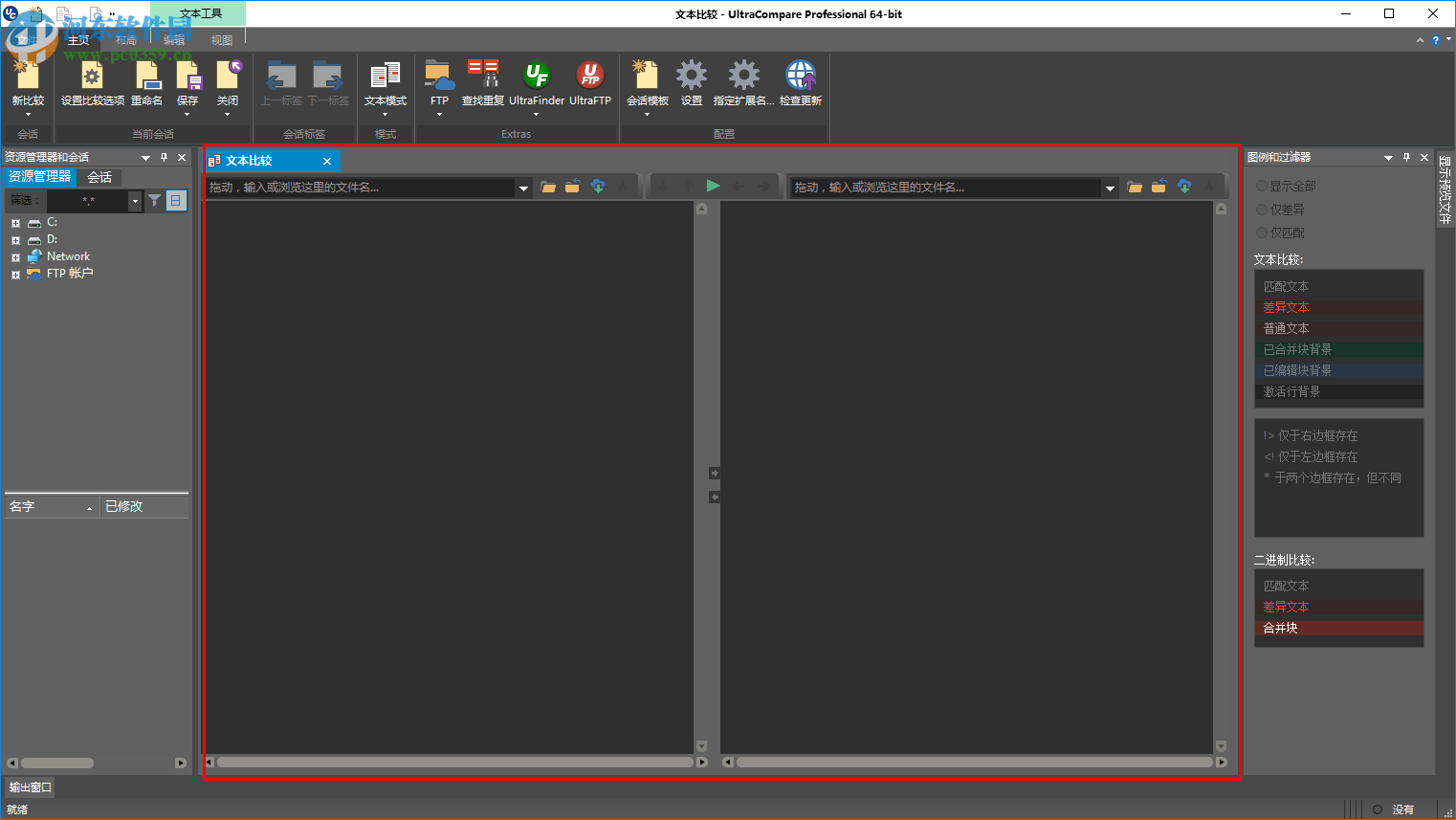Open the FTP dropdown in Extras
This screenshot has height=820, width=1456.
(439, 113)
